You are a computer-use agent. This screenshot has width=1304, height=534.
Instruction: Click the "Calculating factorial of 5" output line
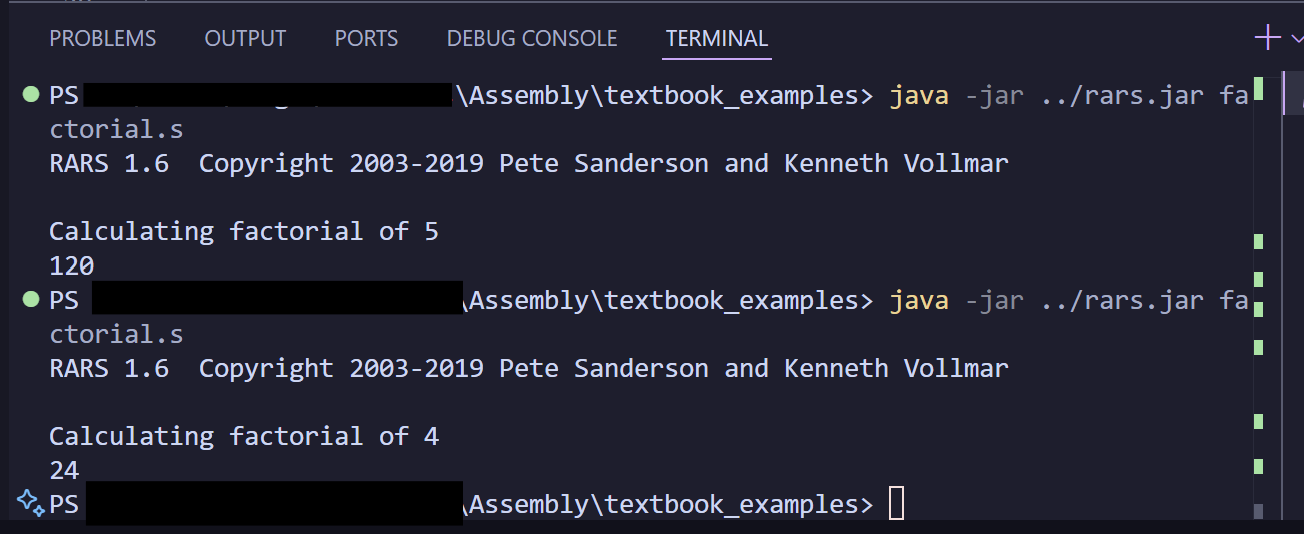pyautogui.click(x=244, y=232)
